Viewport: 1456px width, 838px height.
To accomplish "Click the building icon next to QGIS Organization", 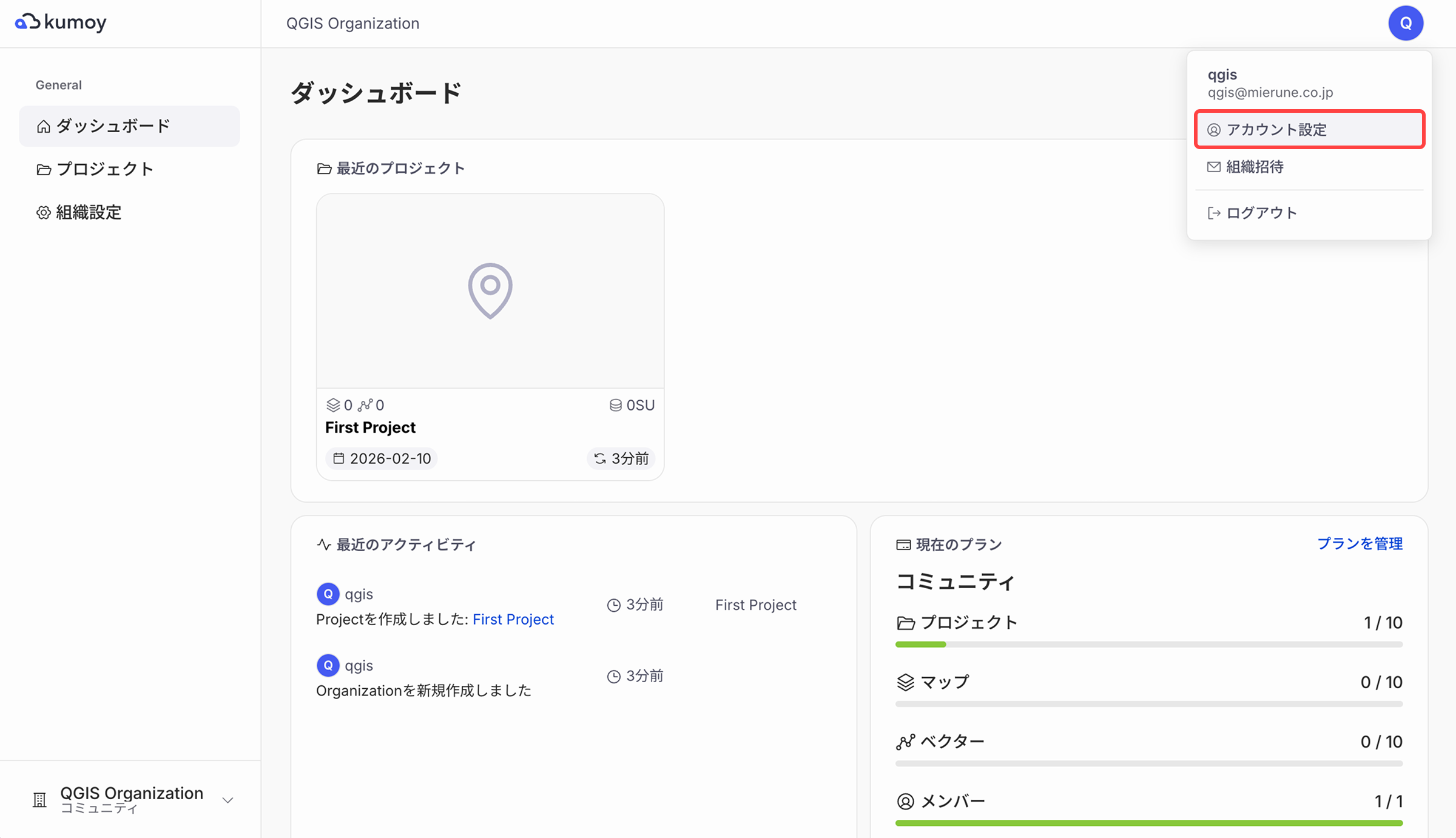I will coord(39,799).
